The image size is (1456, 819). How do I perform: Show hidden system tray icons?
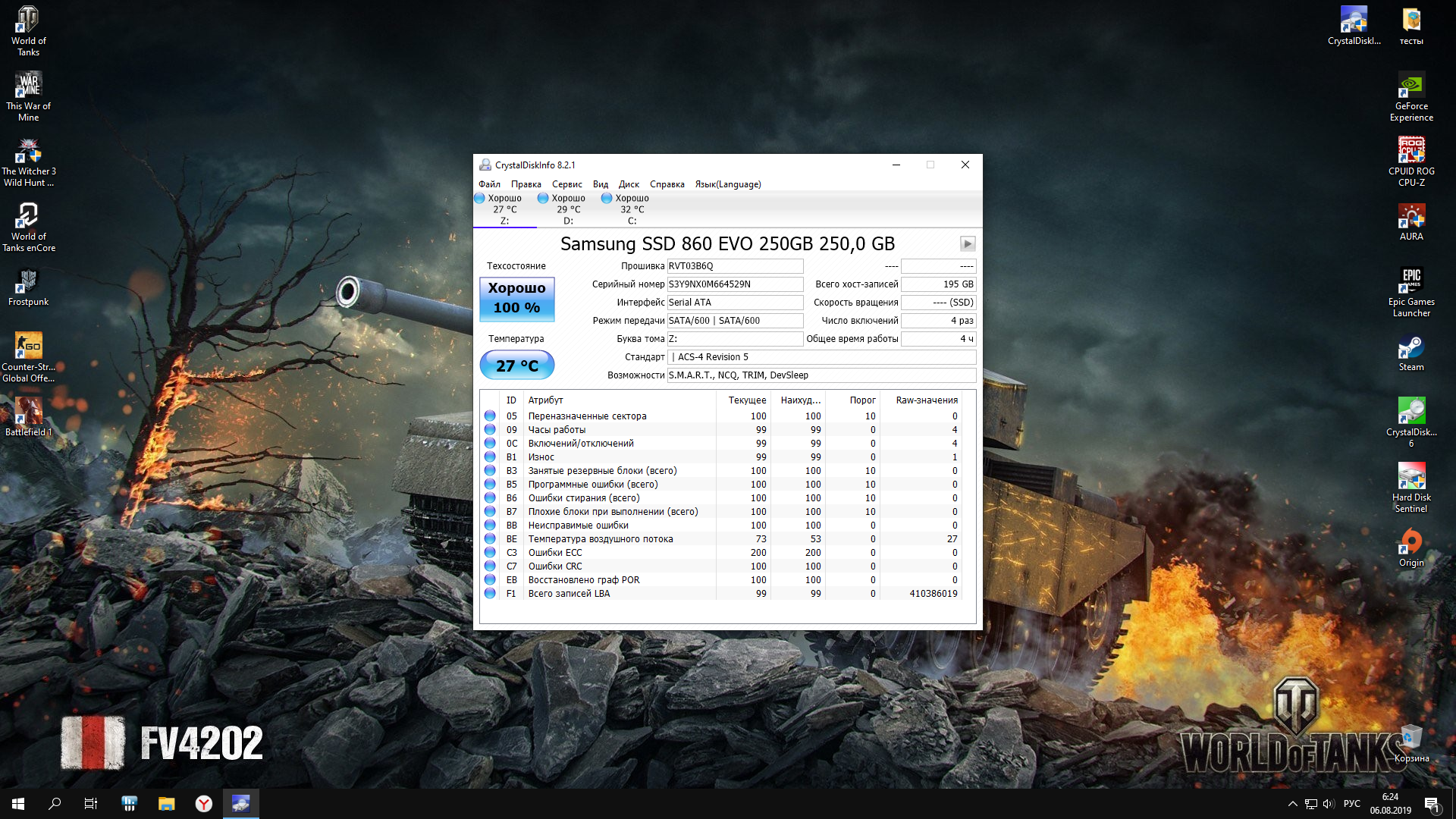pos(1292,804)
